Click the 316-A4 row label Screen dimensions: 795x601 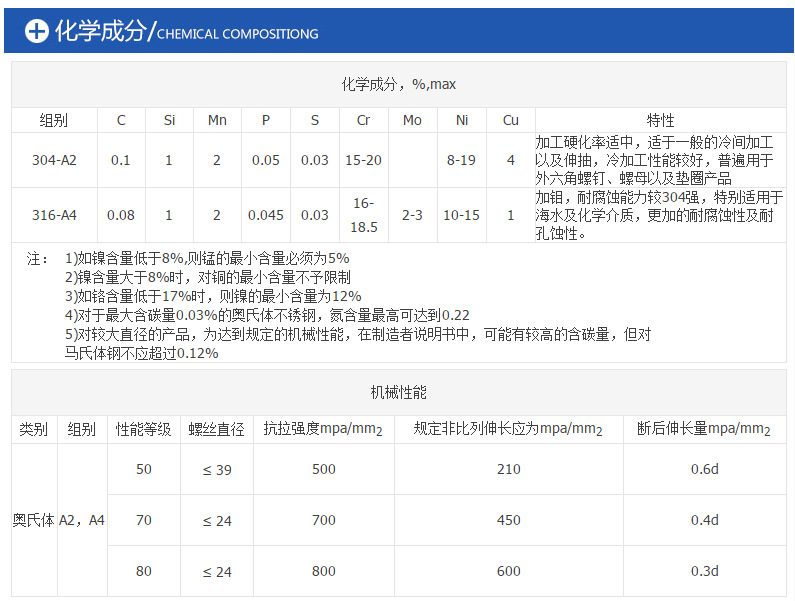coord(54,215)
